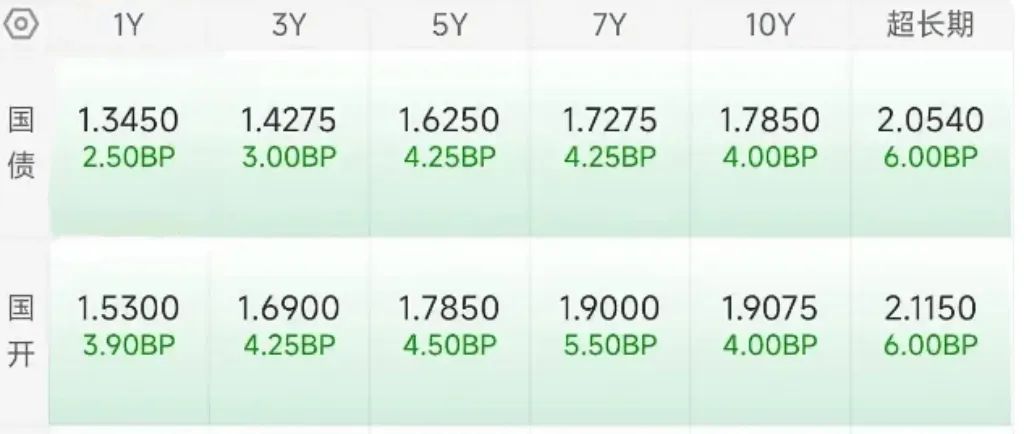Select the 国债 row label
Image resolution: width=1024 pixels, height=434 pixels.
[23, 143]
